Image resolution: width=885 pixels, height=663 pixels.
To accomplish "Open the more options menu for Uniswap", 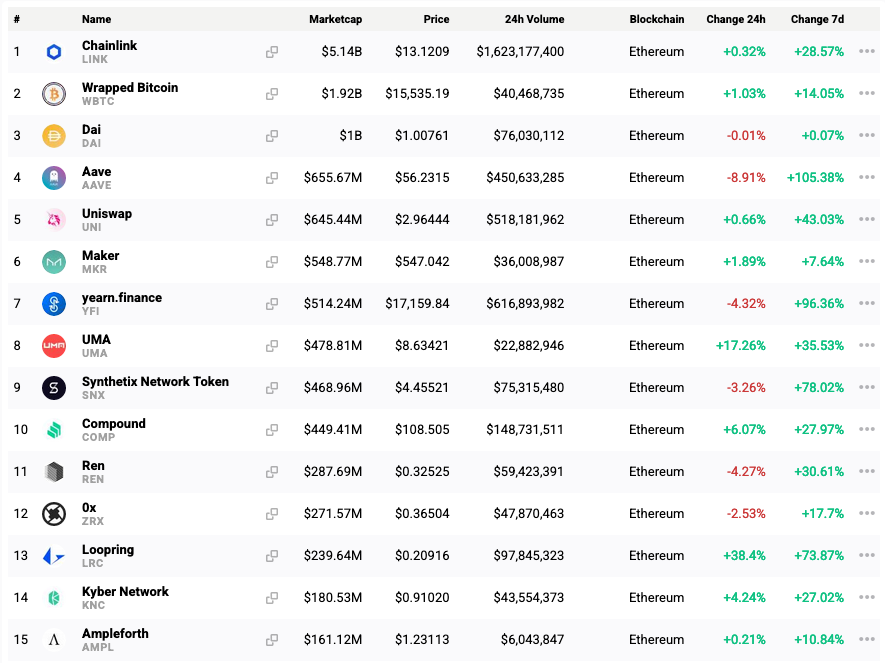I will point(867,219).
